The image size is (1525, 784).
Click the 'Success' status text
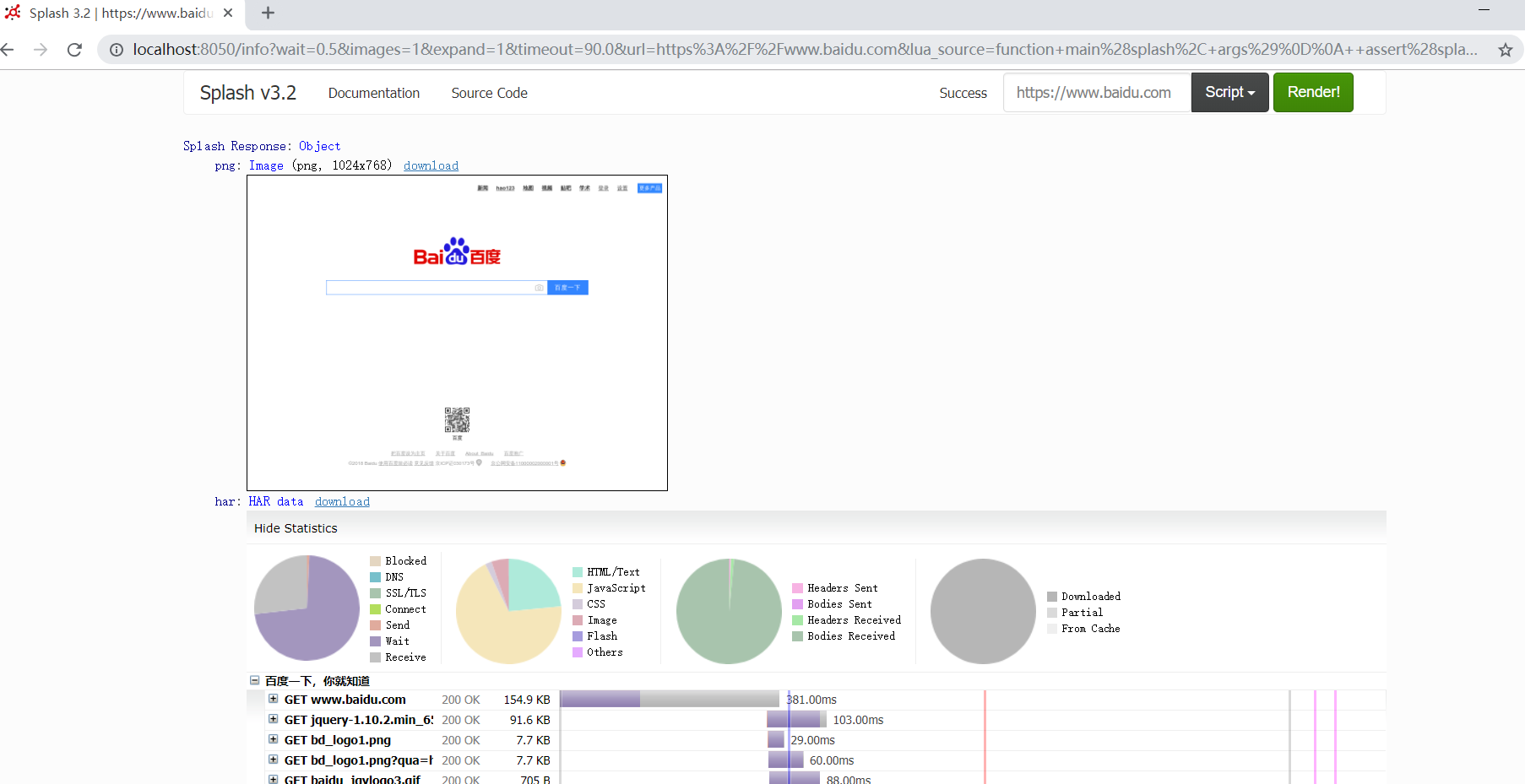(963, 93)
